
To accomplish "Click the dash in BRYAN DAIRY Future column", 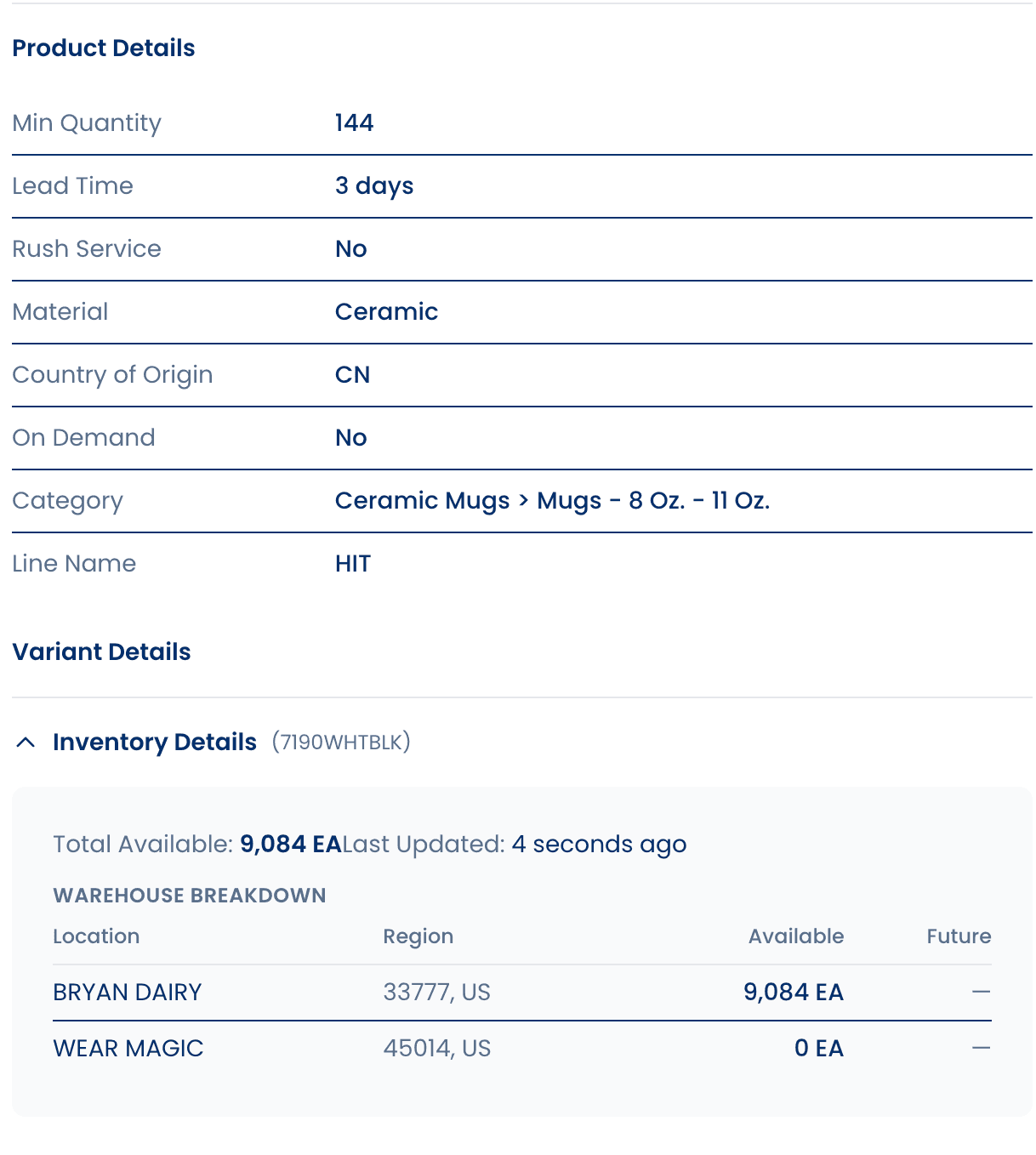I will (x=980, y=992).
